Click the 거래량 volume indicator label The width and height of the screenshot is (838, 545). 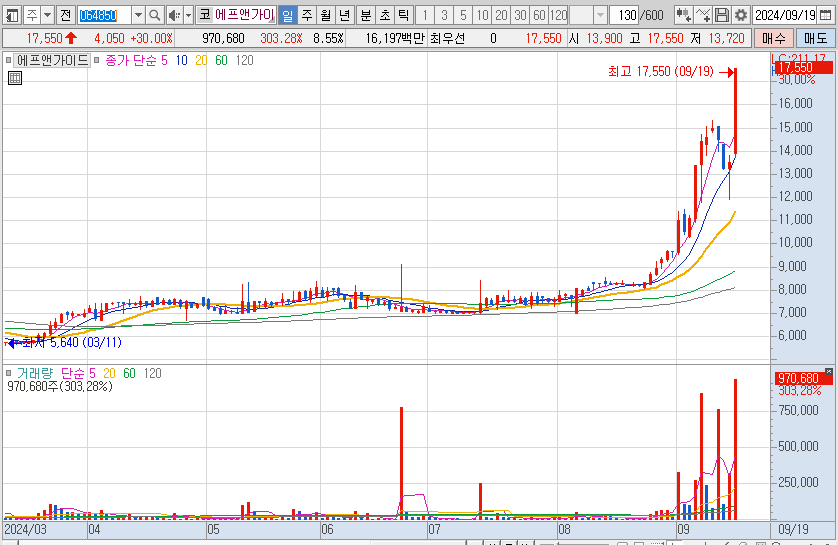35,373
